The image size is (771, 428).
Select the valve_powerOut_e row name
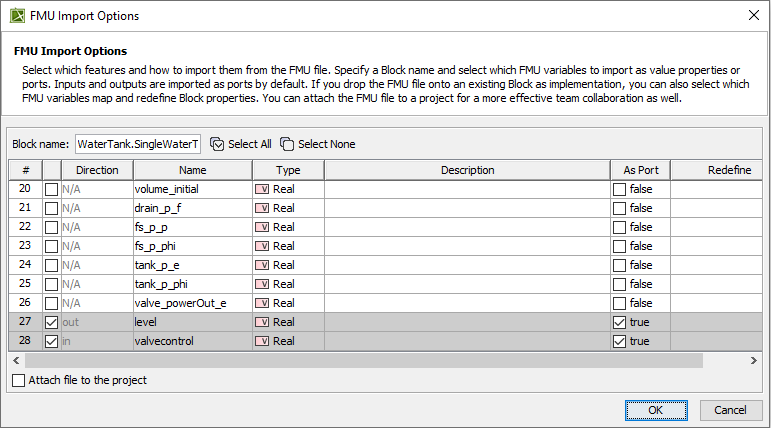click(x=181, y=303)
